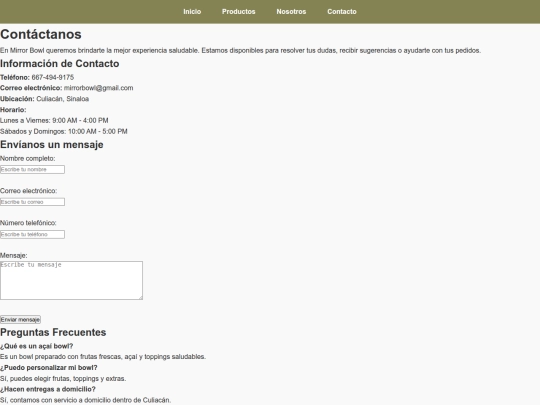Select Contacto in the navigation bar
540x405 pixels.
pyautogui.click(x=342, y=12)
